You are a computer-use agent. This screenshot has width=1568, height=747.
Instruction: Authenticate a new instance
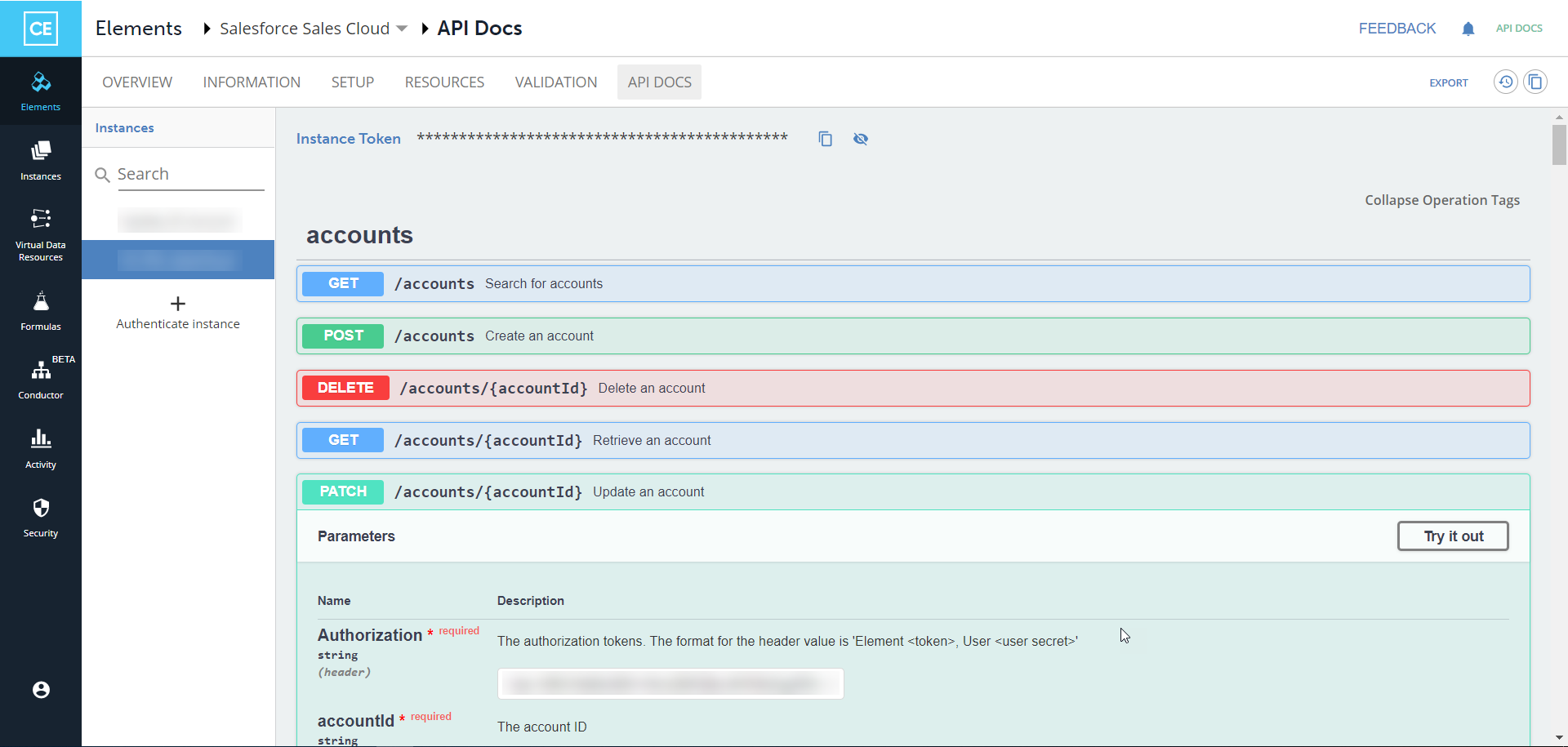177,313
